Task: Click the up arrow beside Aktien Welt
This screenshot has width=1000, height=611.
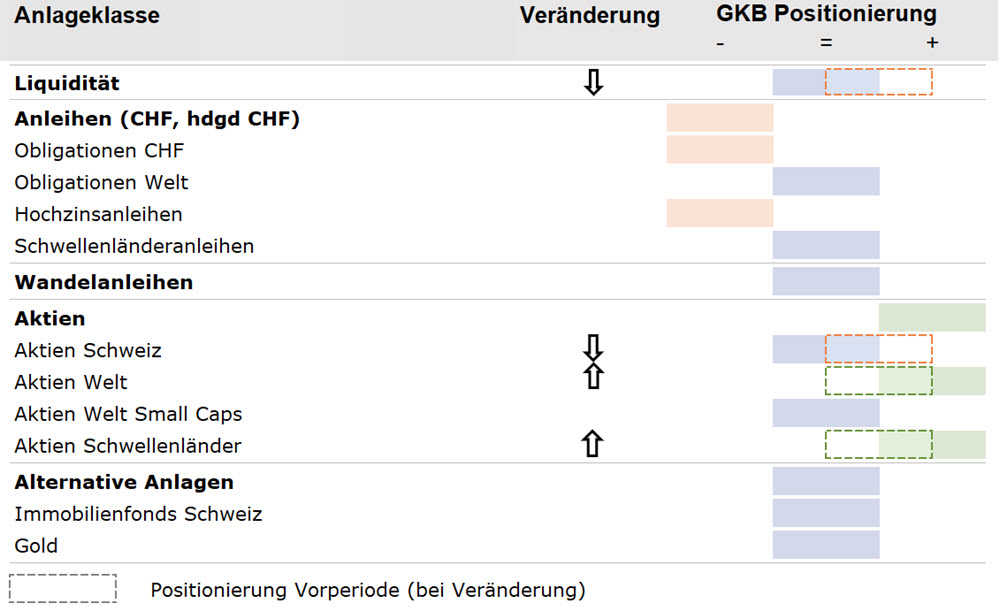Action: 593,377
